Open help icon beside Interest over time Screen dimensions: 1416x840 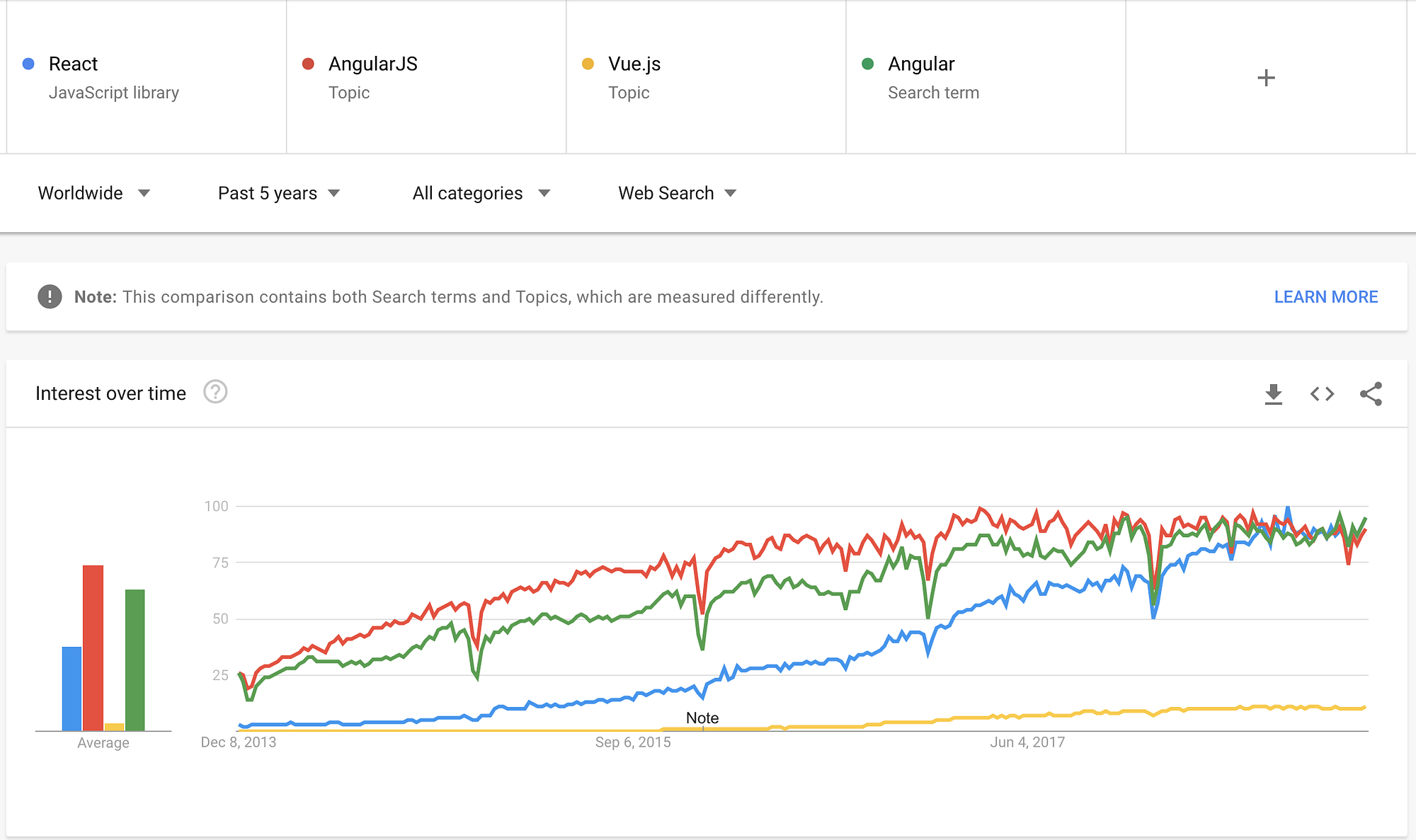[x=215, y=392]
